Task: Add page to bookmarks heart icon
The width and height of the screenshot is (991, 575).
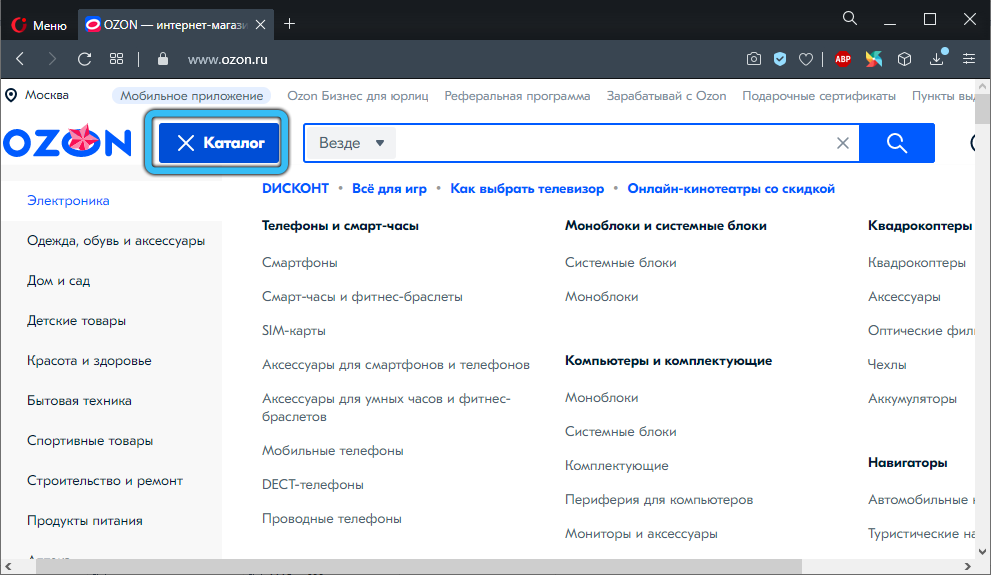Action: [806, 59]
